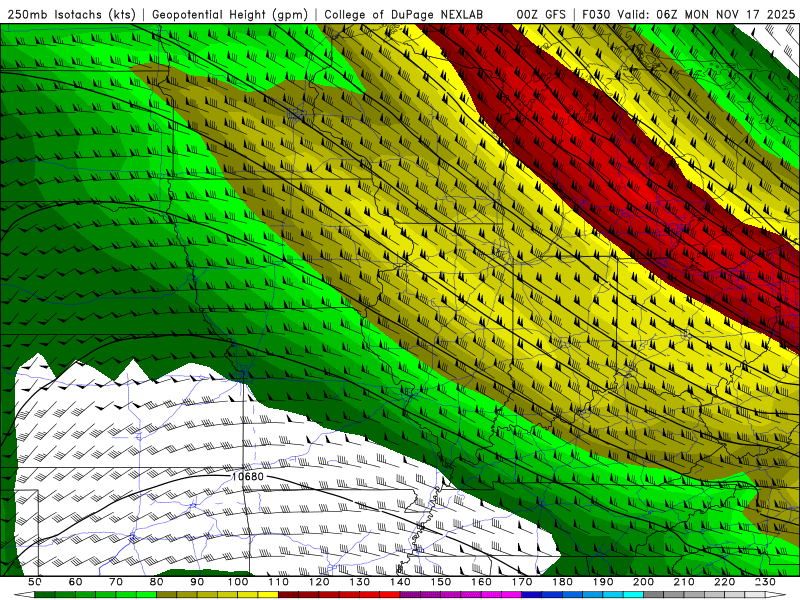This screenshot has width=800, height=600.
Task: Click 'Valid: 06Z MON NOV 17 2025' text
Action: pos(706,14)
